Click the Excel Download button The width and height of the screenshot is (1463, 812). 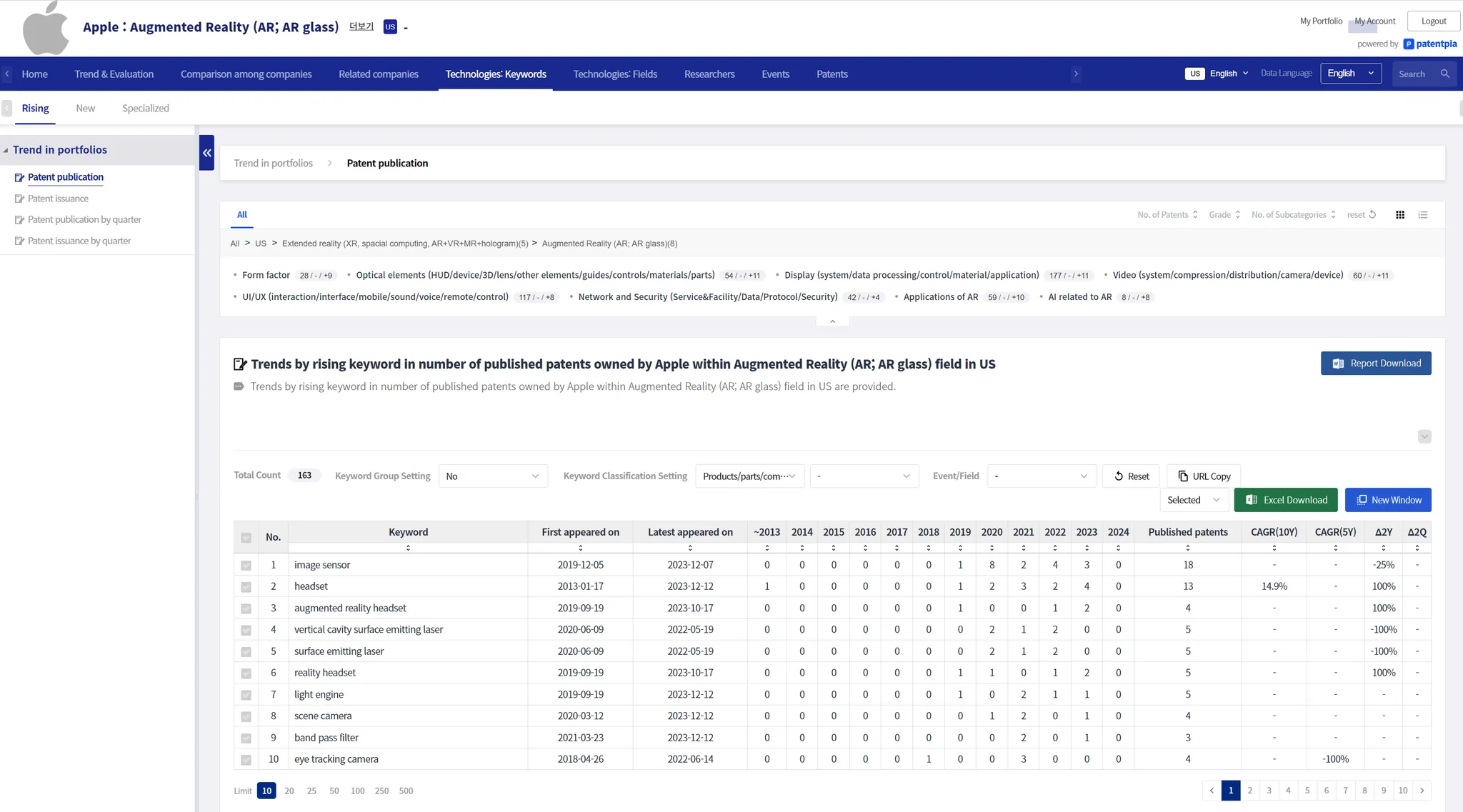tap(1286, 501)
